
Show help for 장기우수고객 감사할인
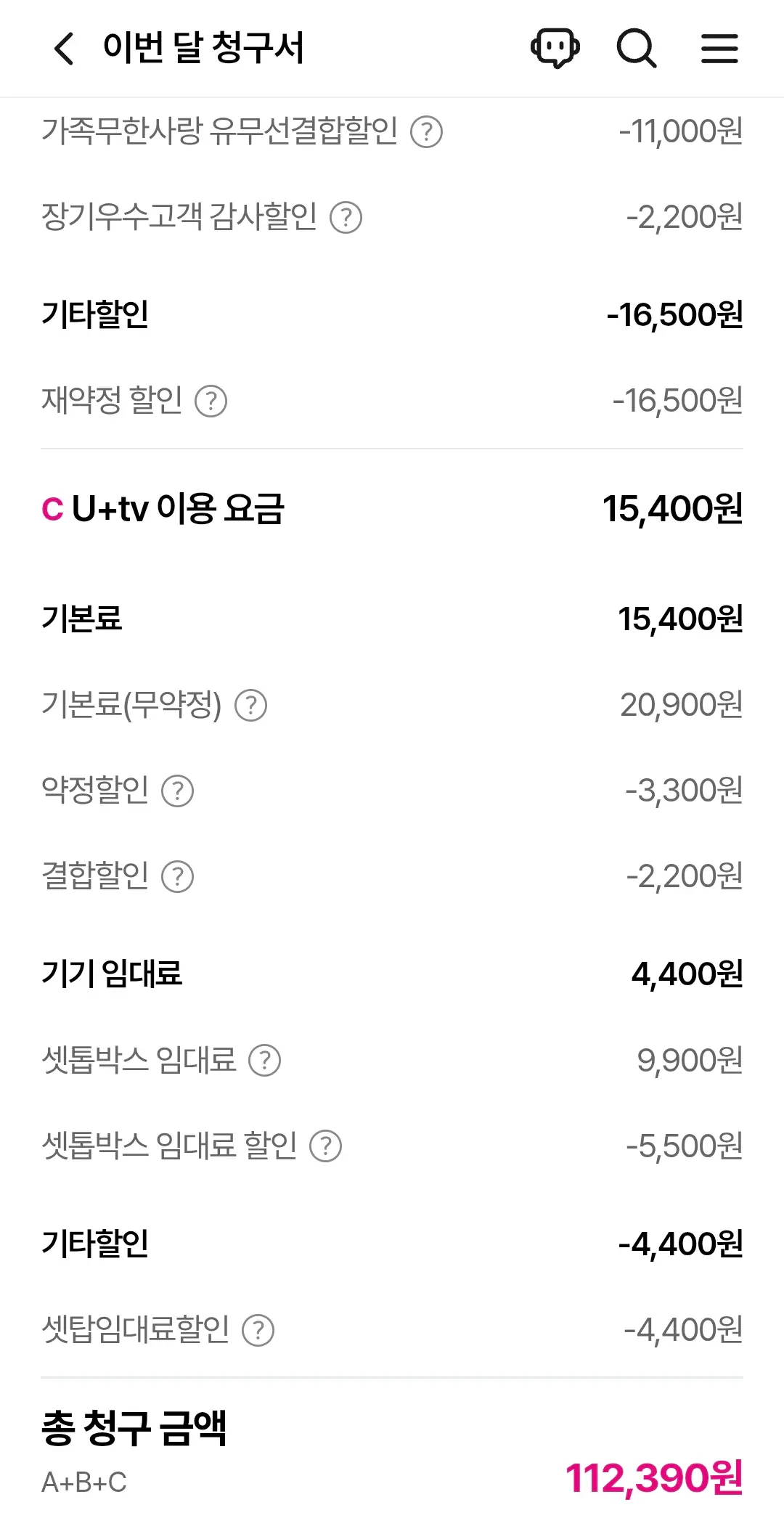point(346,218)
